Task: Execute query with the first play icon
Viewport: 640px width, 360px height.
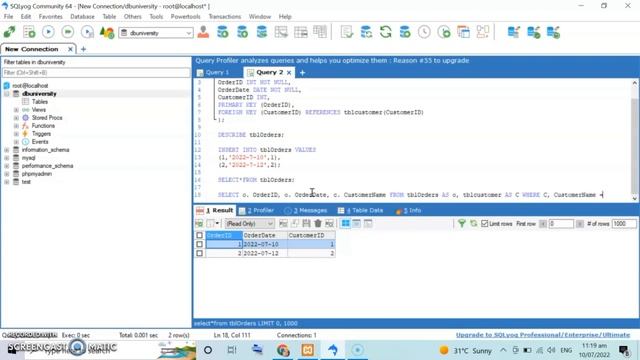Action: pos(48,32)
